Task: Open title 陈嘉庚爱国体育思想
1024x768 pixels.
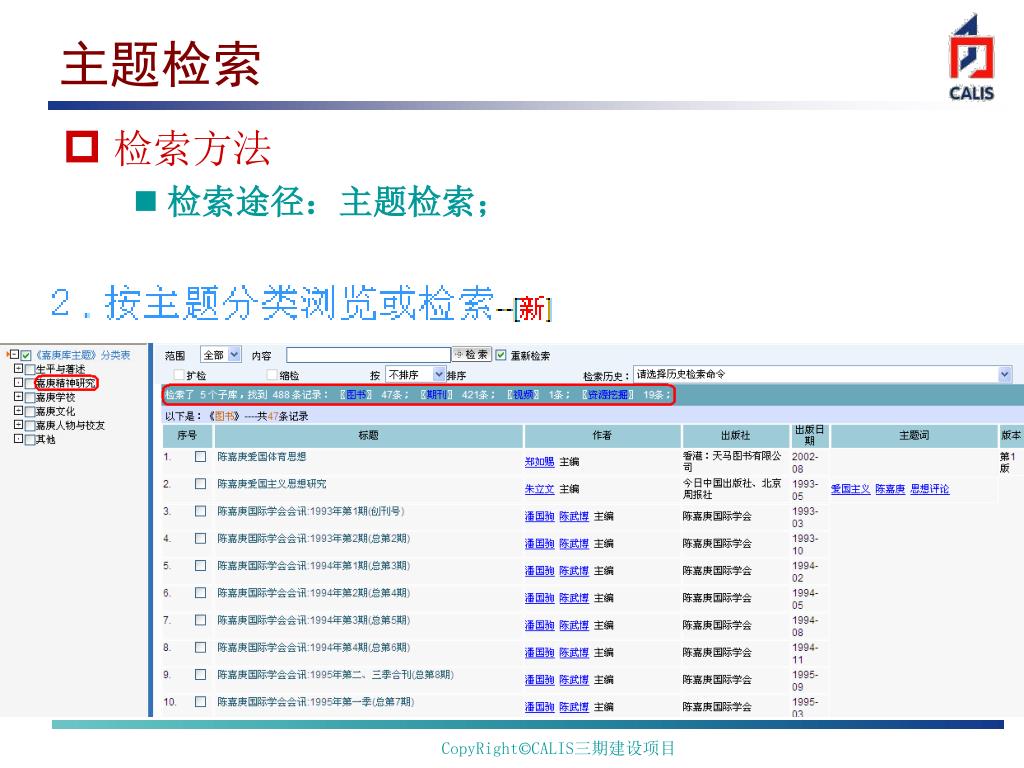Action: pyautogui.click(x=262, y=456)
